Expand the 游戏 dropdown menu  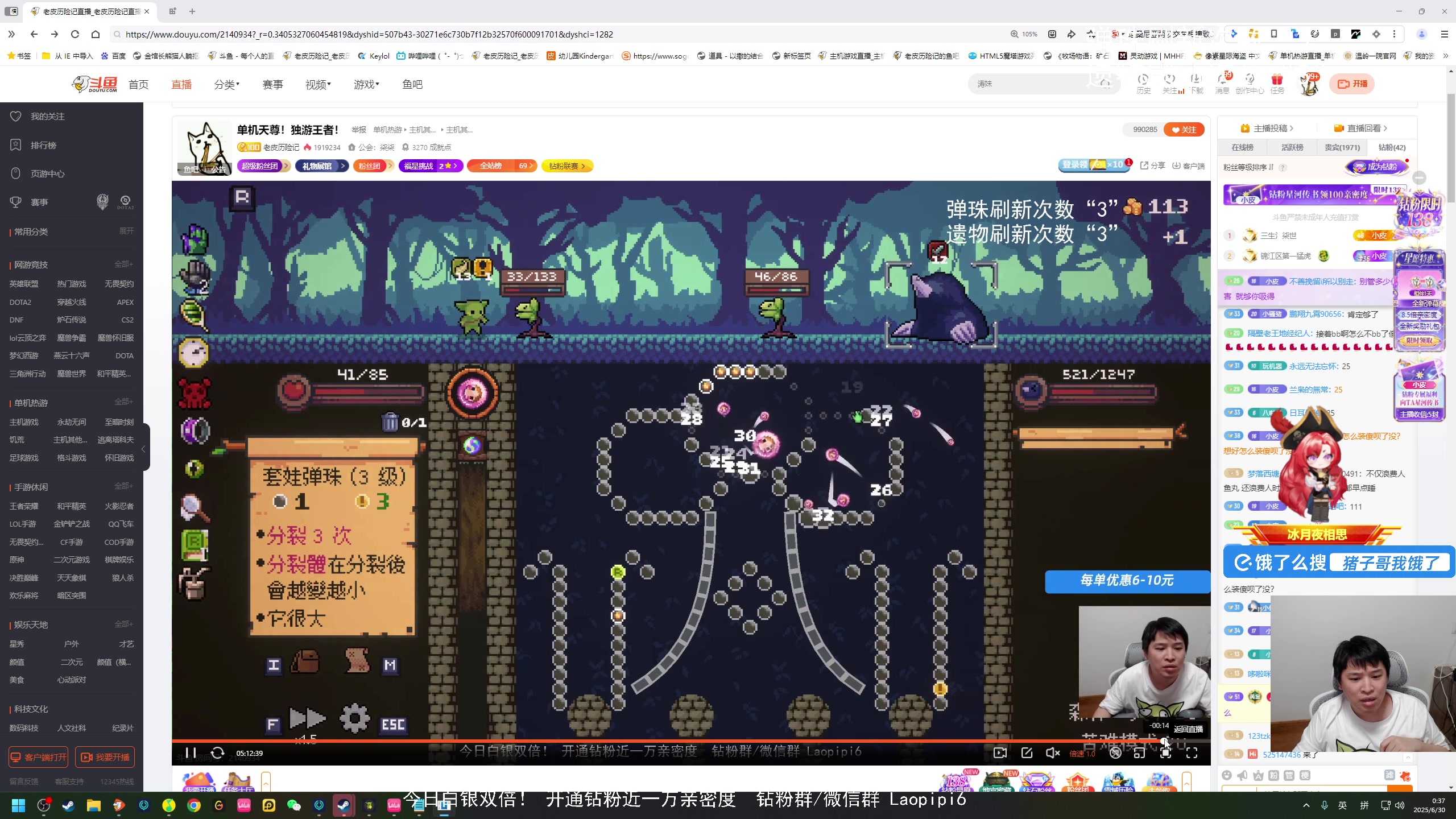pyautogui.click(x=366, y=84)
